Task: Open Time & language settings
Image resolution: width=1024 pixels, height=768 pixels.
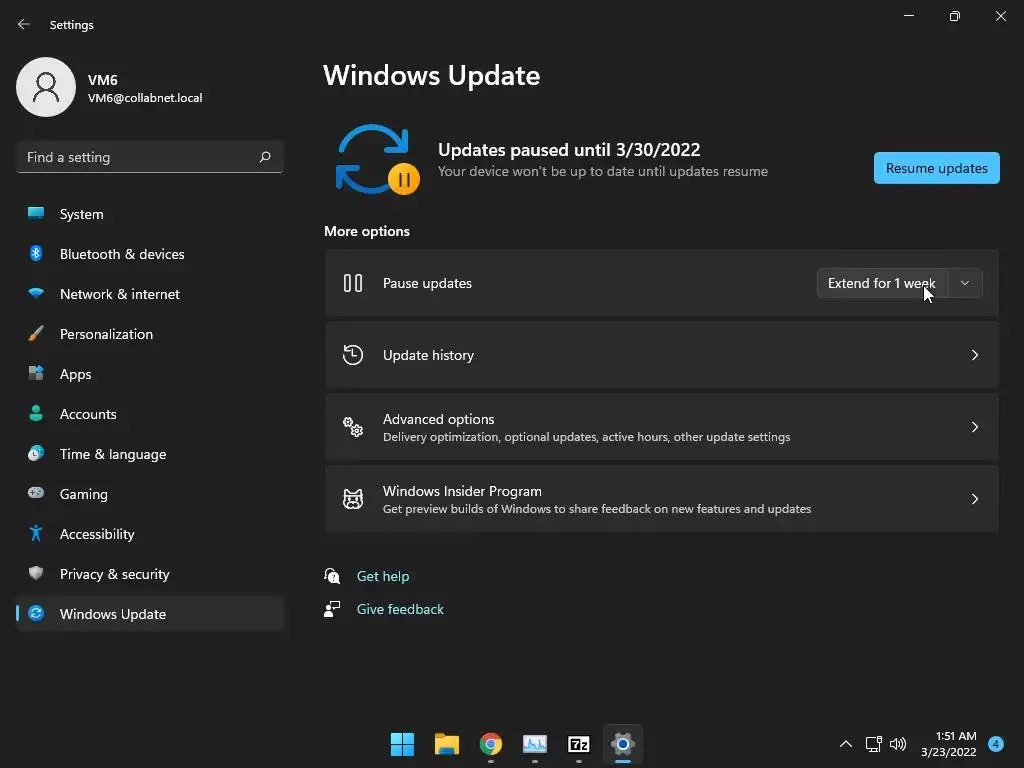Action: tap(150, 454)
